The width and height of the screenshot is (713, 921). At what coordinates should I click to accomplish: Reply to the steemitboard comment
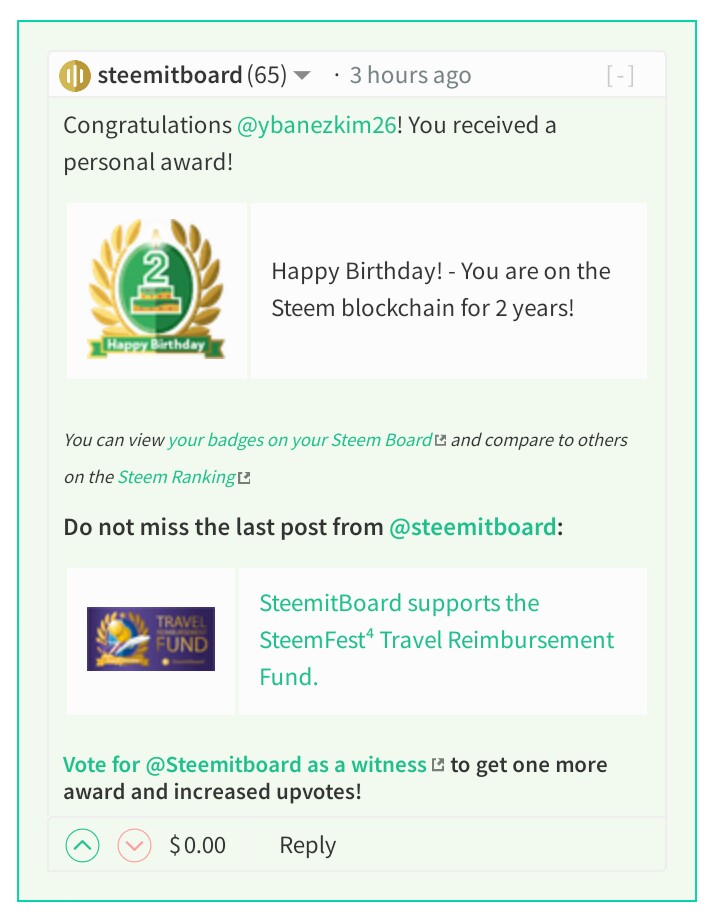pyautogui.click(x=308, y=845)
